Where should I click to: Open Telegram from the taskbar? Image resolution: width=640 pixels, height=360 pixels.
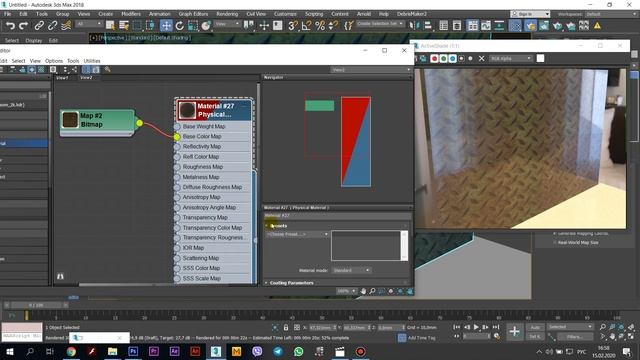[x=278, y=351]
